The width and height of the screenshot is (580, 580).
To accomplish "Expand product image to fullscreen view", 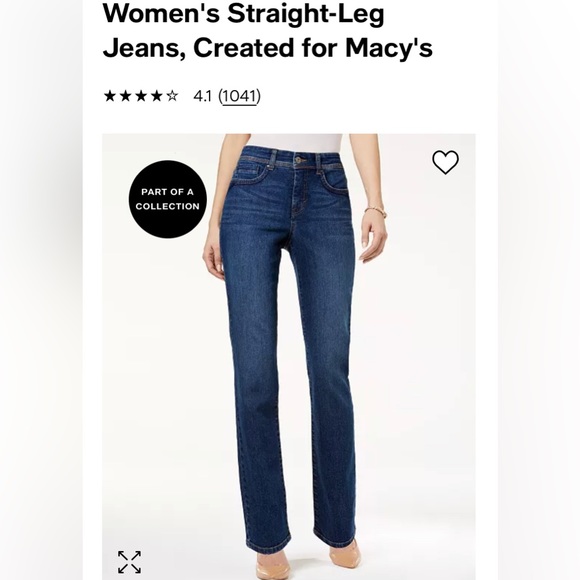I will tap(129, 562).
